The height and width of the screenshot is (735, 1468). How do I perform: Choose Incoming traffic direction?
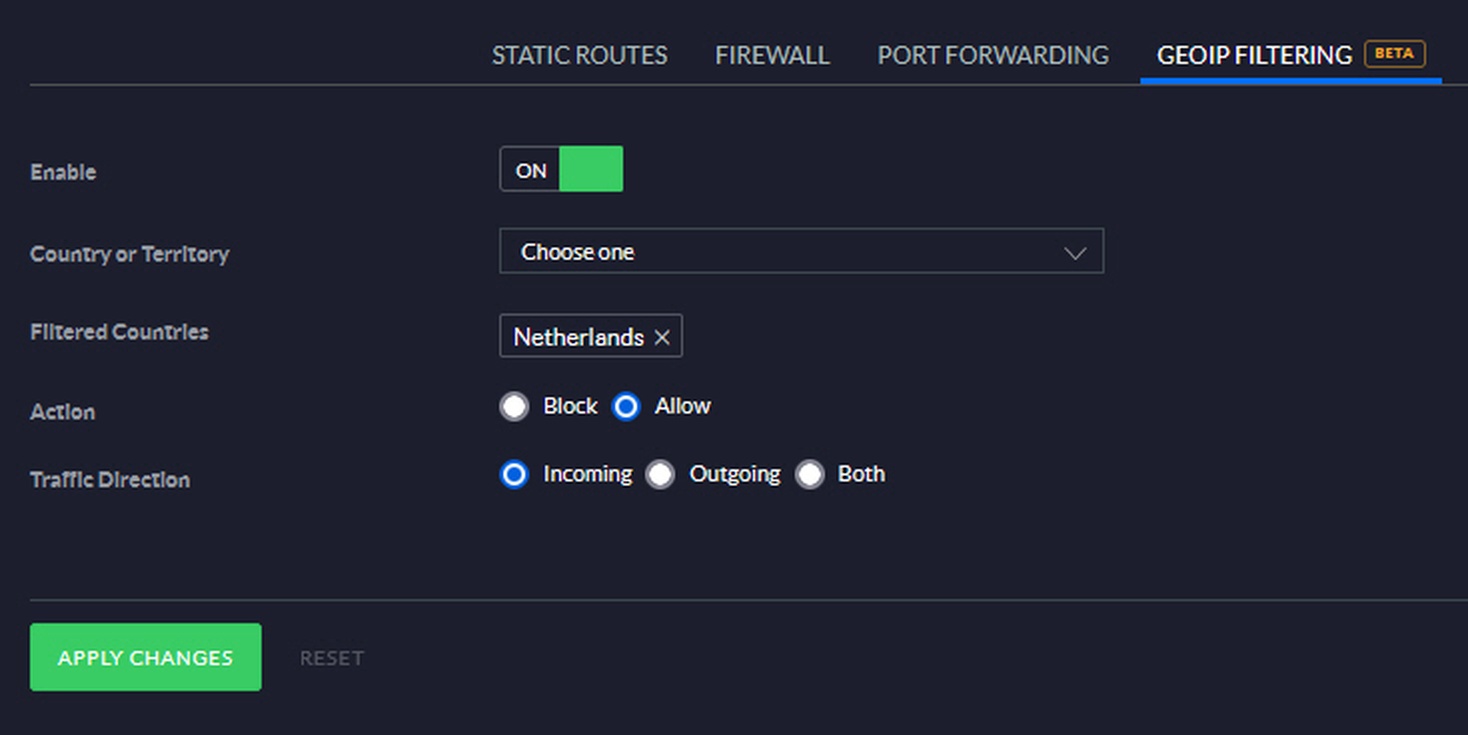point(514,475)
